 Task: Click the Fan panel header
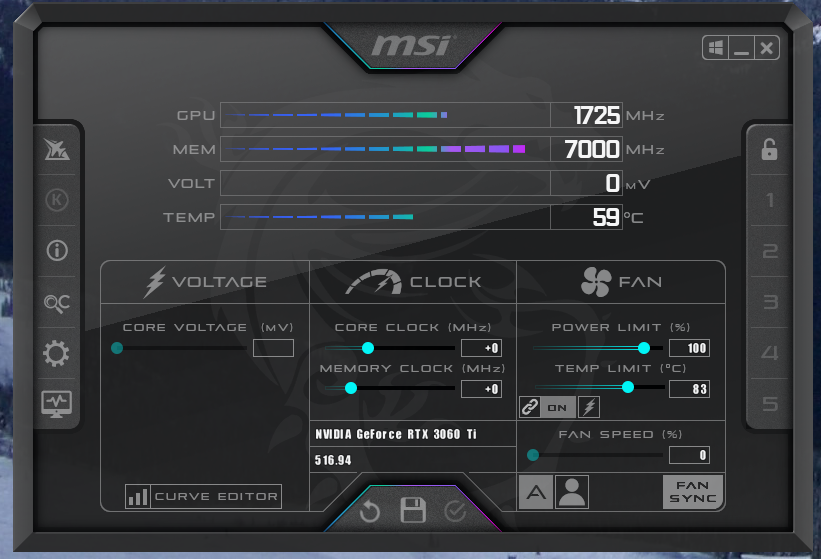pyautogui.click(x=621, y=282)
